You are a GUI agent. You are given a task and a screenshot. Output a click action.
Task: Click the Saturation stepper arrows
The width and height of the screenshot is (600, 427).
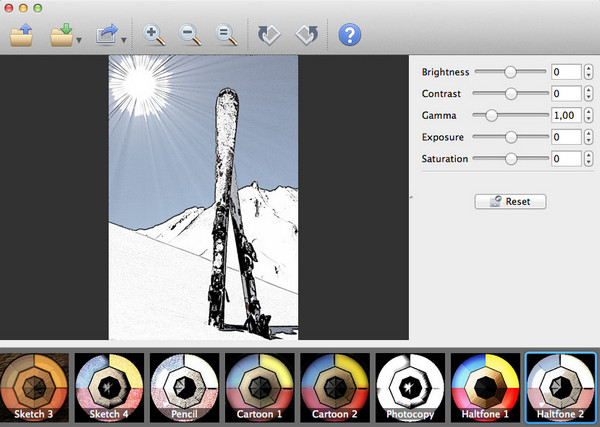(586, 159)
